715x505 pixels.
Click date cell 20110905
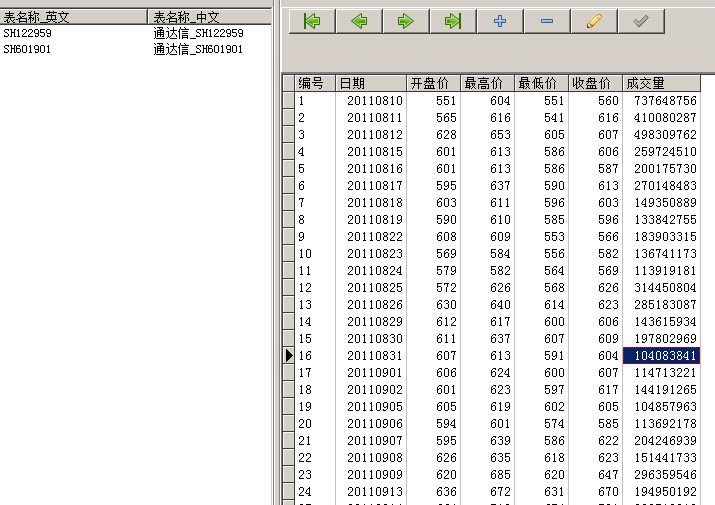point(371,406)
